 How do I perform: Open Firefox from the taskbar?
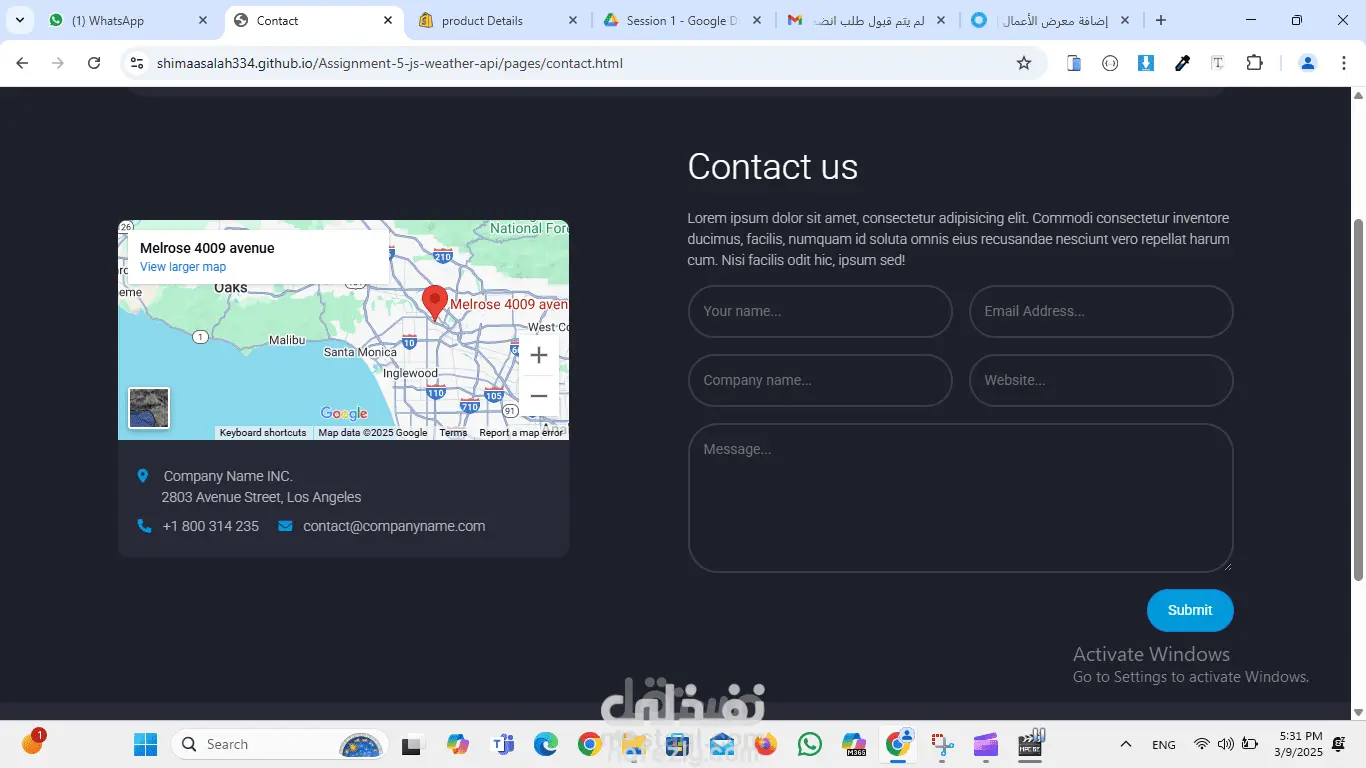pos(766,744)
